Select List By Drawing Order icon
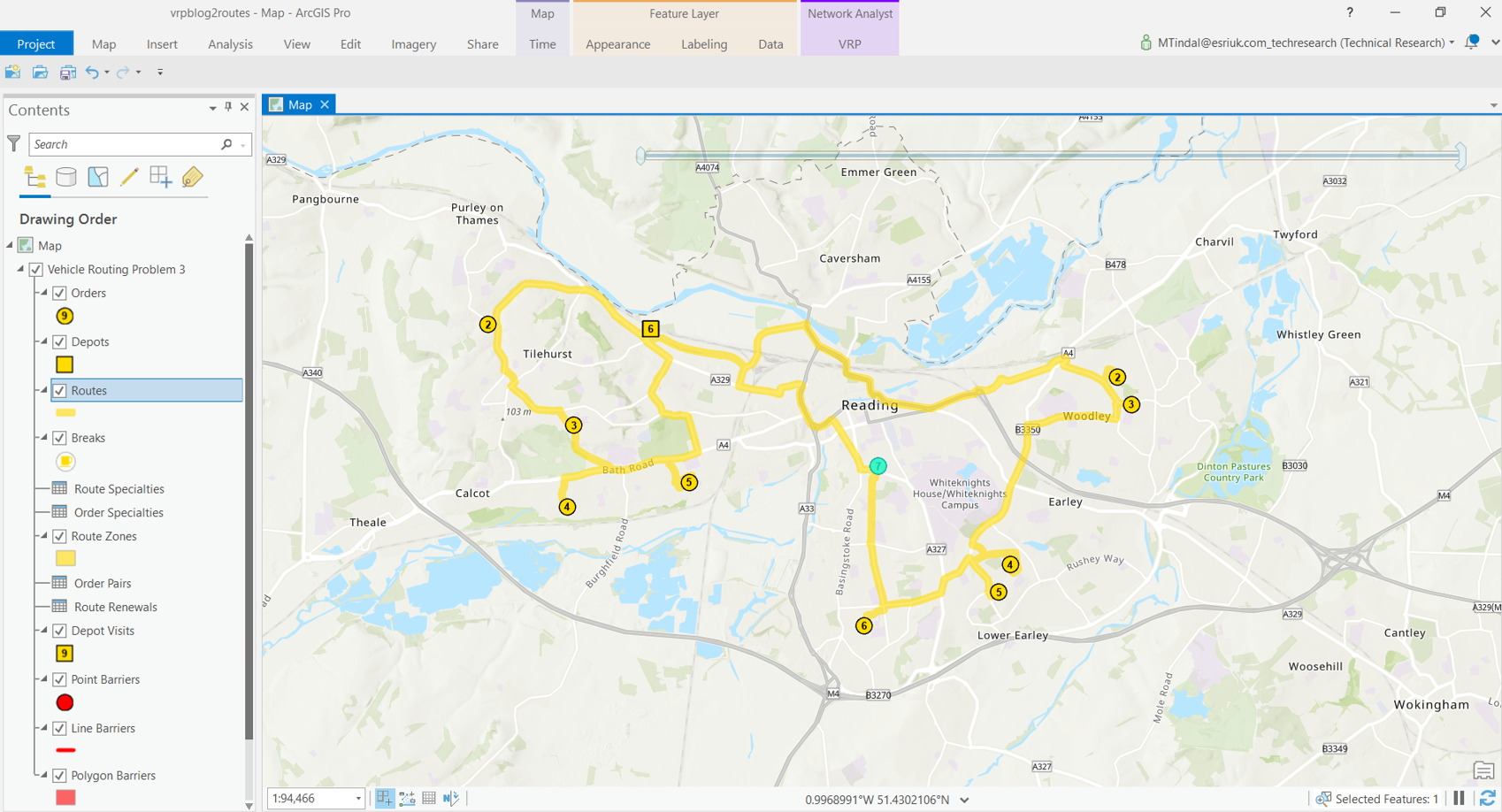The height and width of the screenshot is (812, 1502). click(x=35, y=178)
